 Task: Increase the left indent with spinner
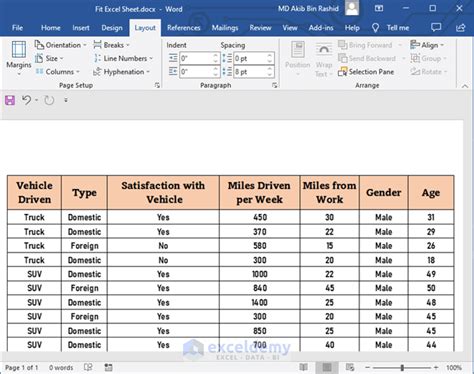tap(216, 55)
